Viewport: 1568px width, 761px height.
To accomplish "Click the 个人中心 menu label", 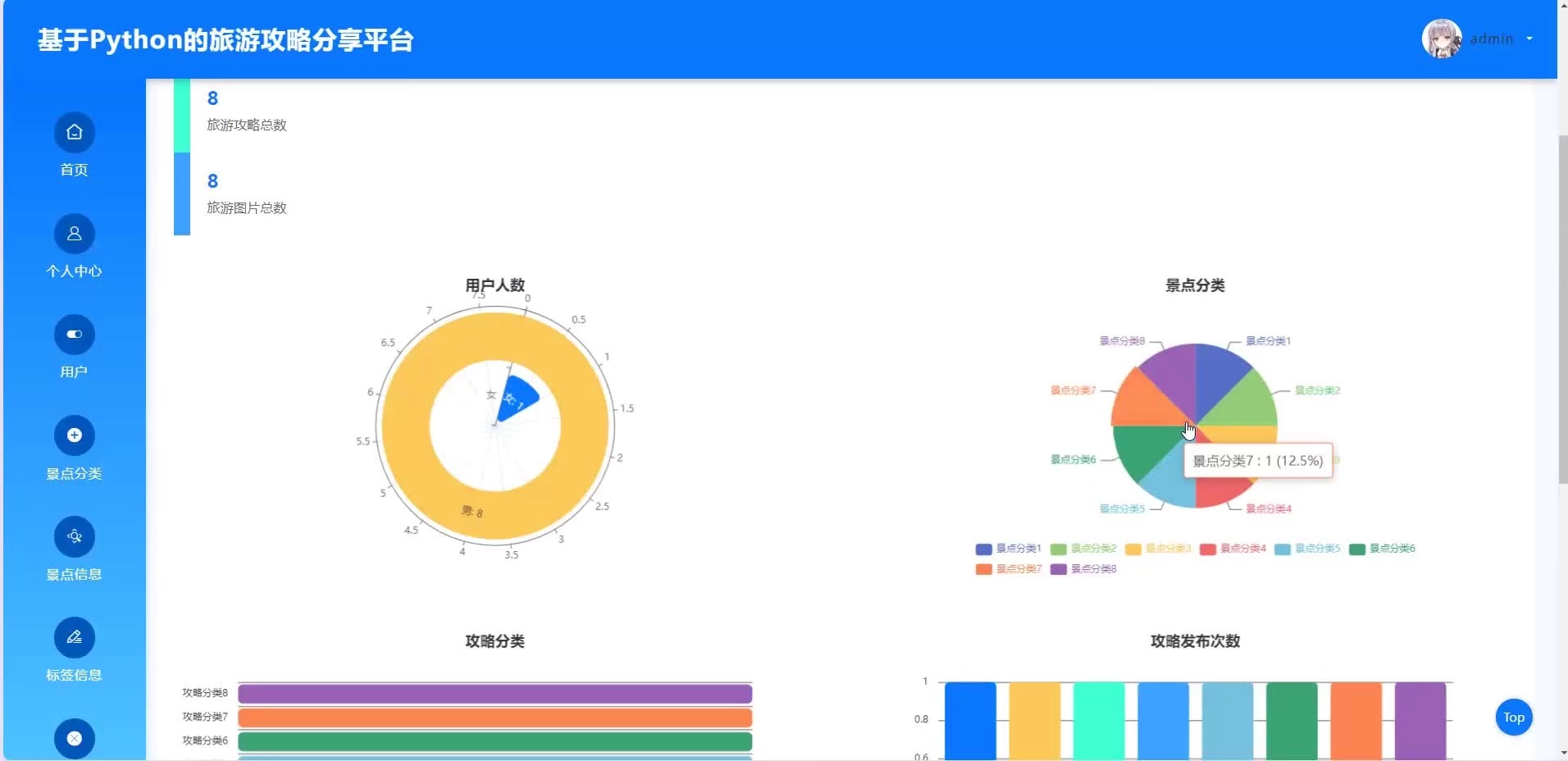I will tap(74, 271).
